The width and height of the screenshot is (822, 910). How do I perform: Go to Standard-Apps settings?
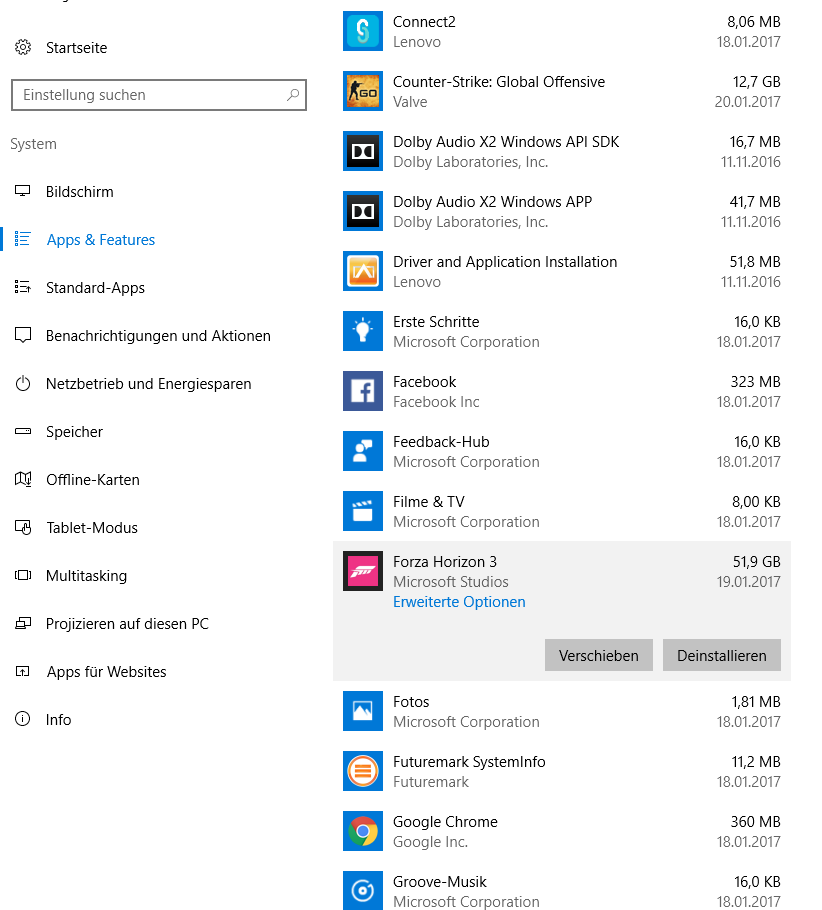coord(95,288)
